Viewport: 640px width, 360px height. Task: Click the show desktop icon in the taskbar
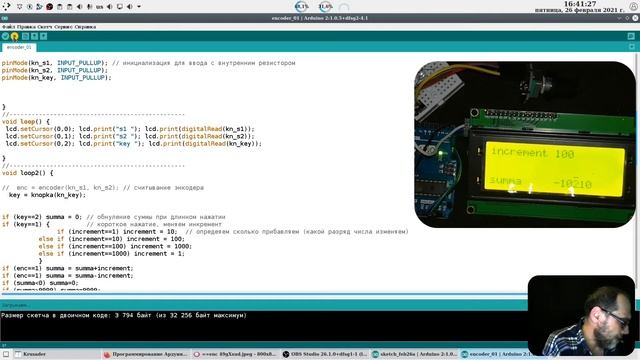point(6,354)
